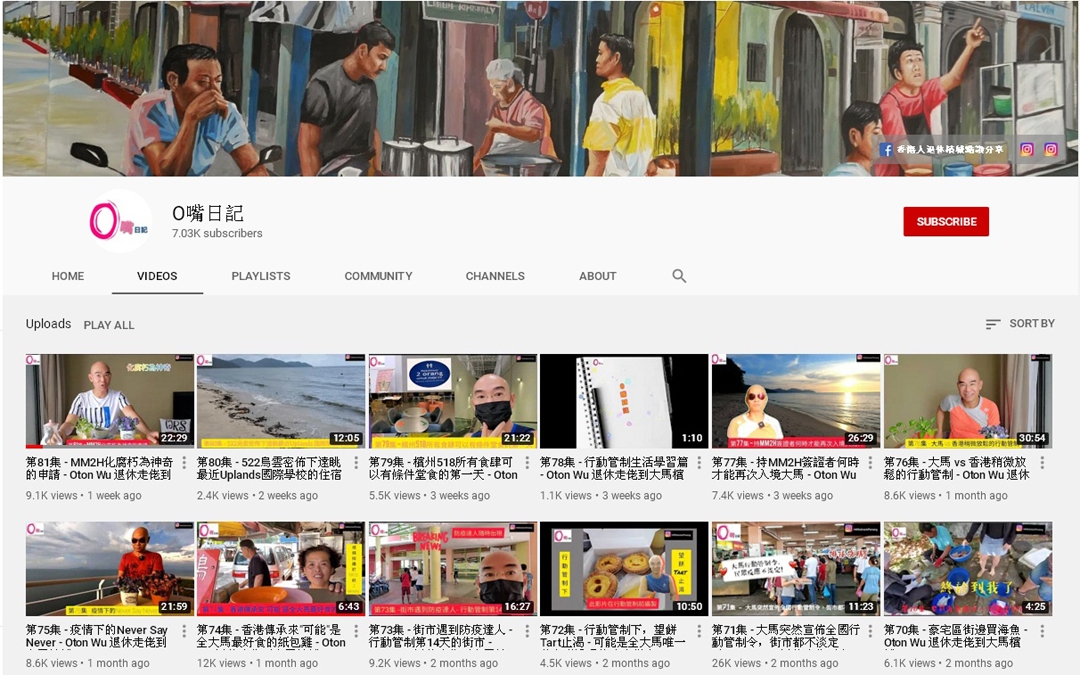Open the second Instagram icon in banner
This screenshot has height=675, width=1080.
1051,149
